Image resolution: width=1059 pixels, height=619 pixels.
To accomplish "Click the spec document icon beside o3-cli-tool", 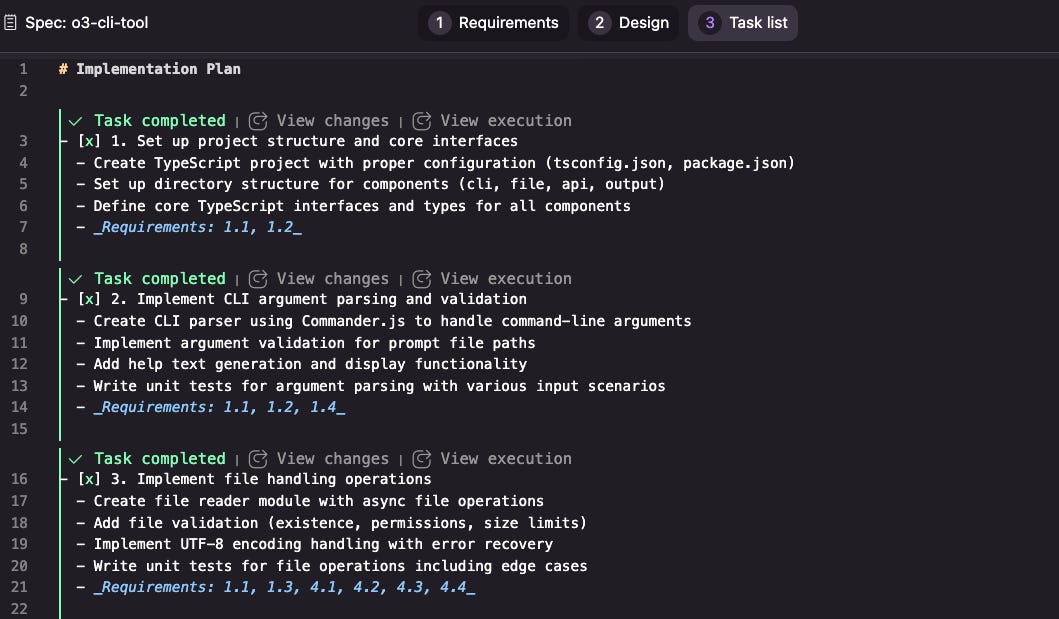I will (10, 22).
